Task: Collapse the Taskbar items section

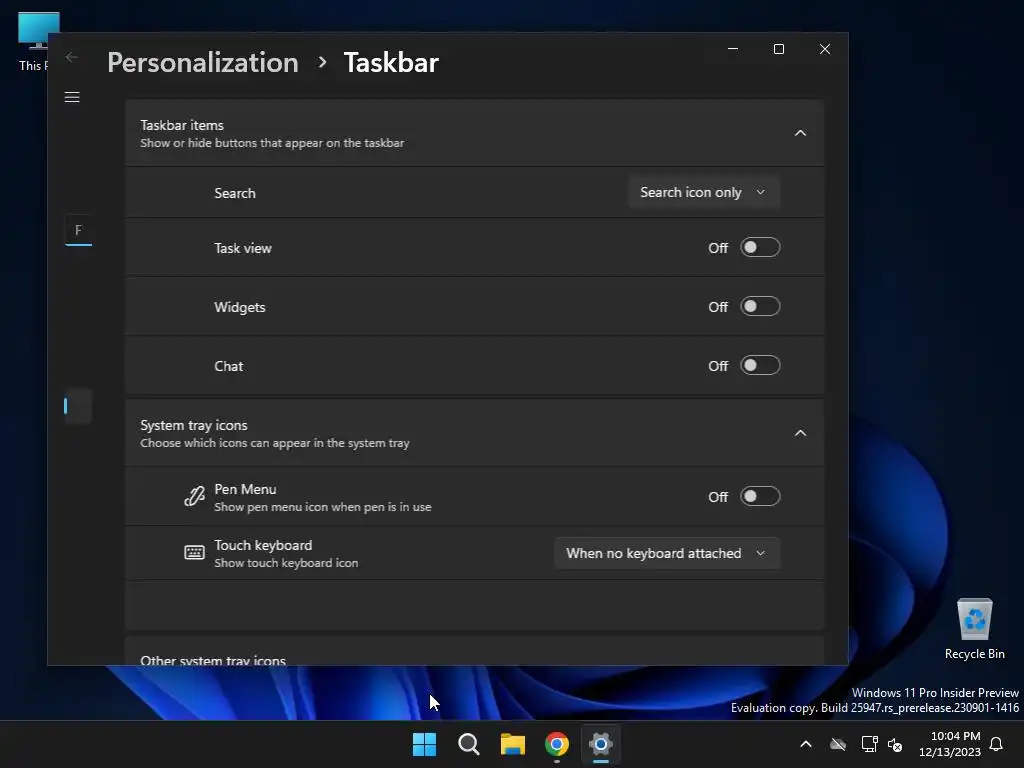Action: (800, 133)
